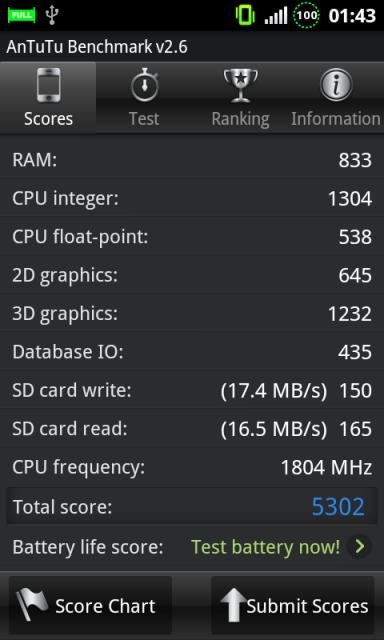The image size is (384, 640).
Task: Tap the 3D graphics score row
Action: pos(192,313)
